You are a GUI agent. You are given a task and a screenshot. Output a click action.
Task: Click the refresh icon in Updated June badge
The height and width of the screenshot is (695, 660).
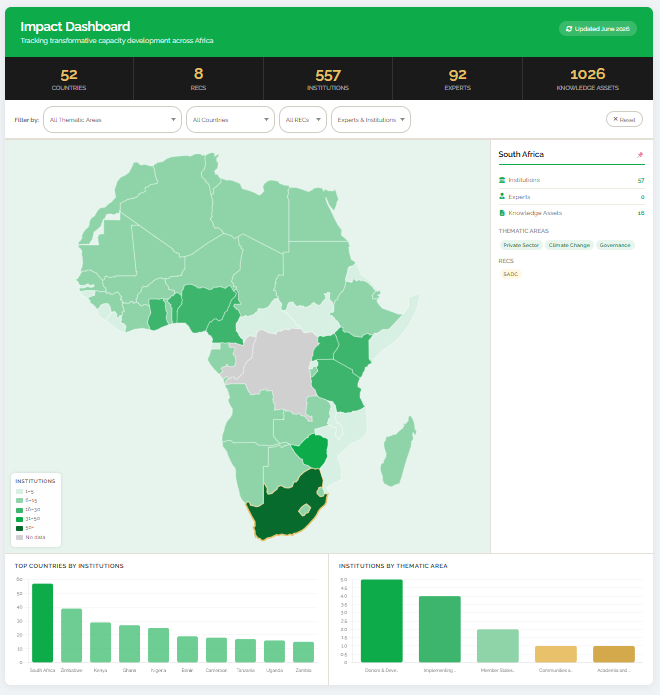pos(569,29)
